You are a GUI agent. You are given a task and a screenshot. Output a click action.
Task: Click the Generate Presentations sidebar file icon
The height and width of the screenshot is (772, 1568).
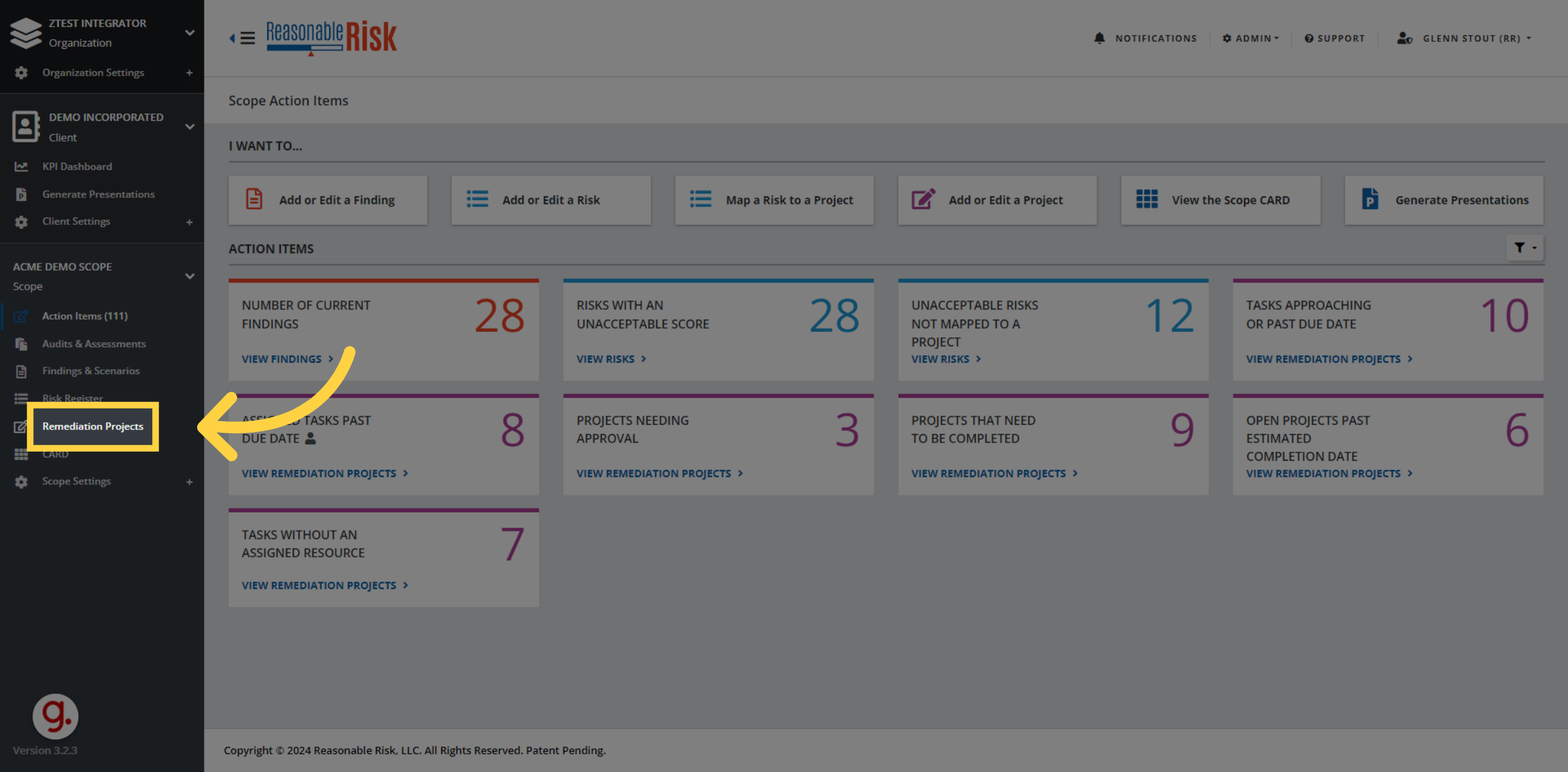point(22,194)
